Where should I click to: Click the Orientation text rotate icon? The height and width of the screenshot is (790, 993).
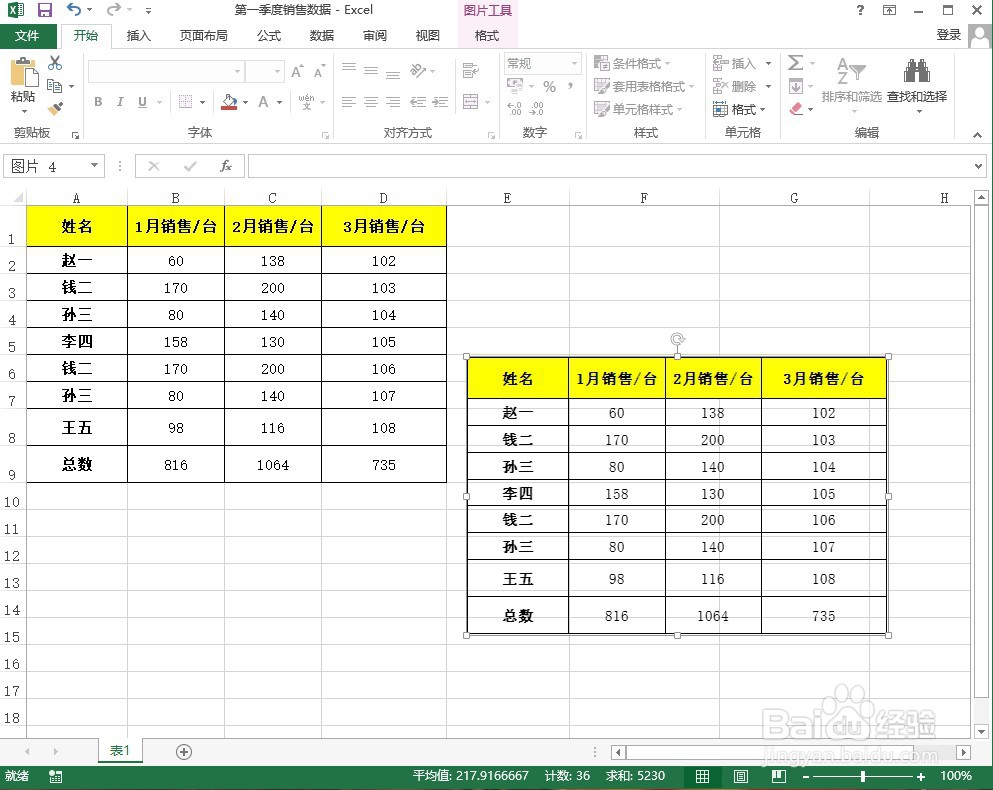418,70
